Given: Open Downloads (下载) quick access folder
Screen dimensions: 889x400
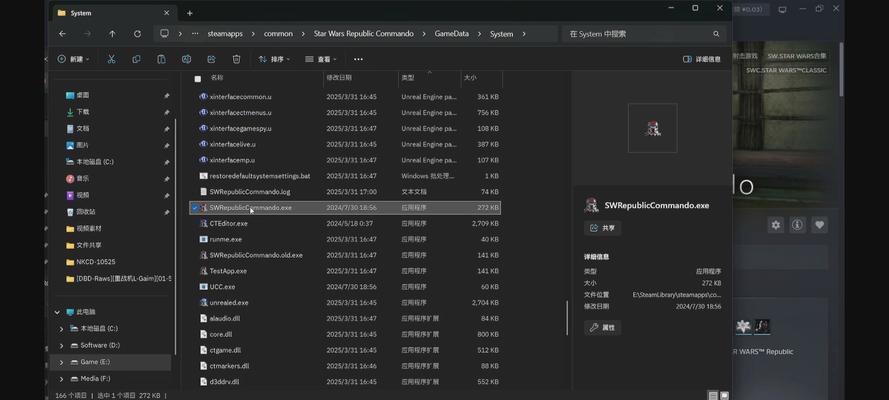Looking at the screenshot, I should pos(83,112).
